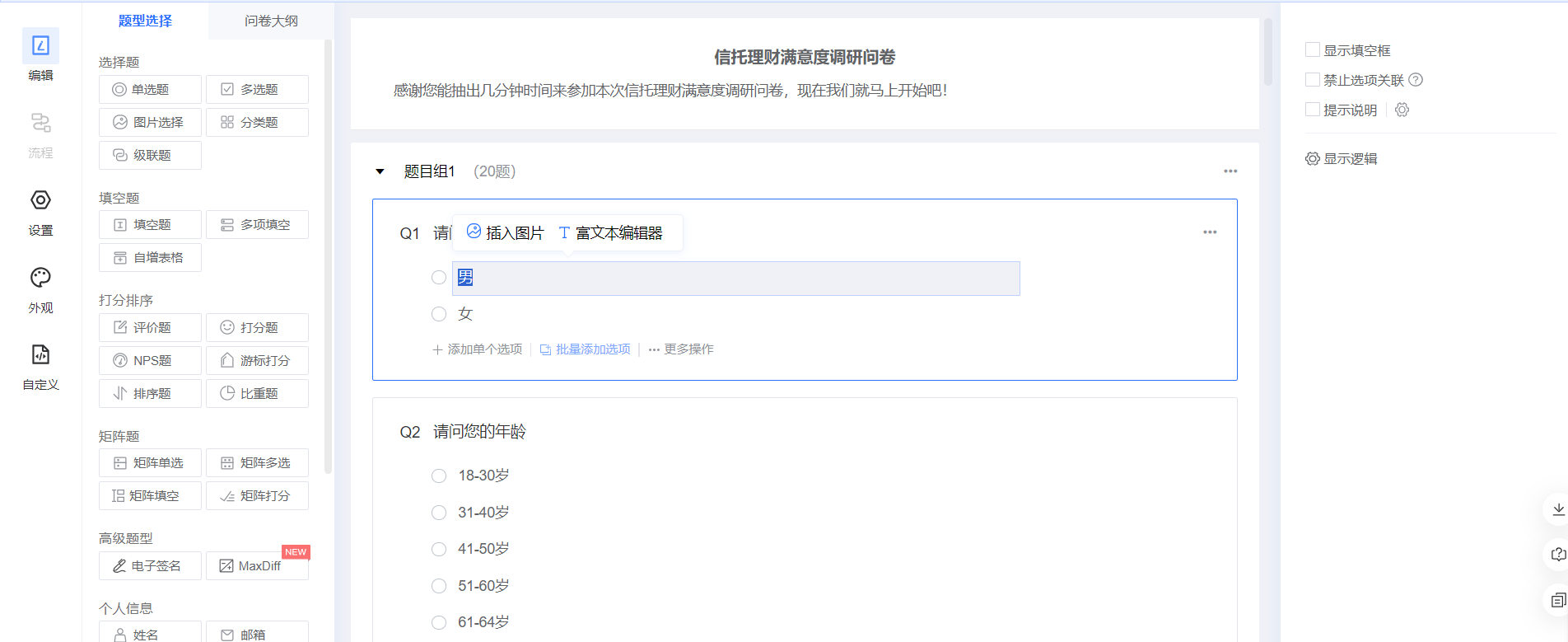
Task: Add a 排序题 ranking question
Action: pyautogui.click(x=150, y=393)
